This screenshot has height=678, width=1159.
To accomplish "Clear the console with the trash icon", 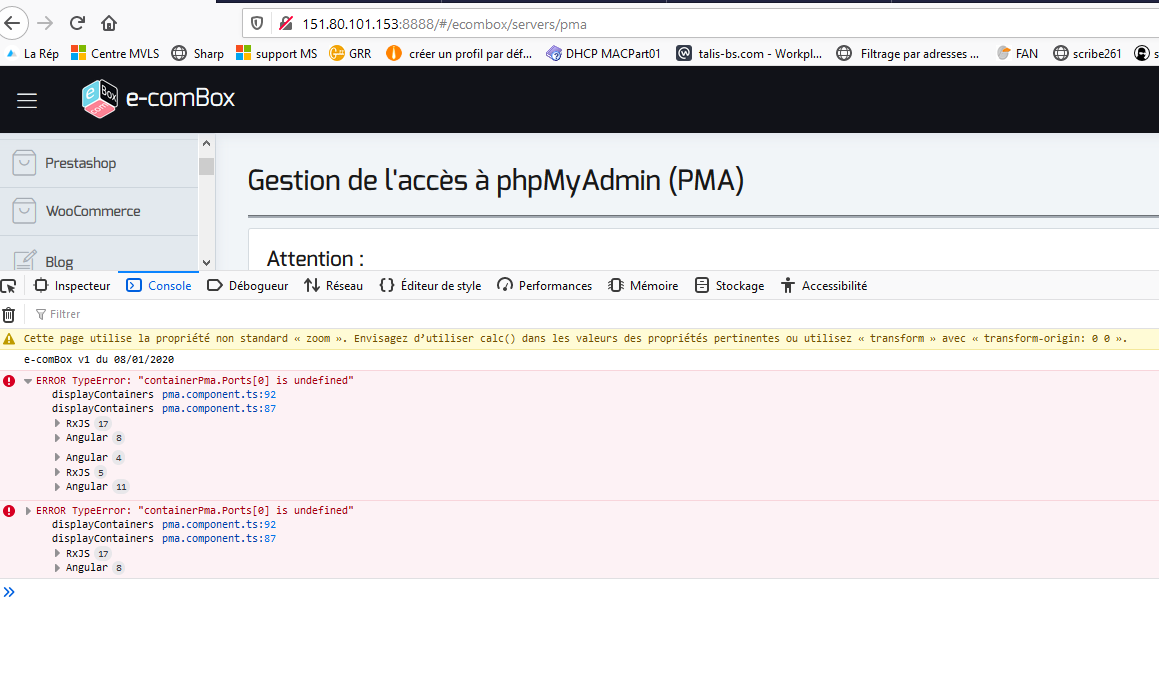I will [9, 315].
